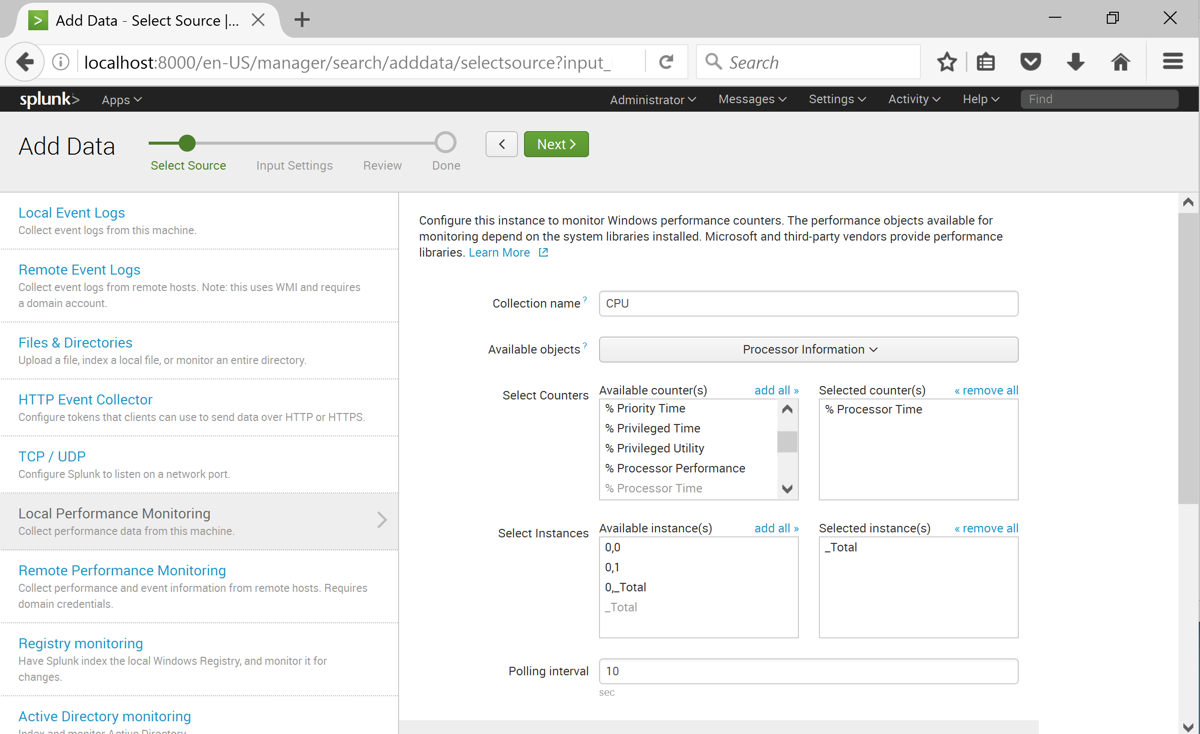
Task: Go to the browser home icon
Action: (x=1121, y=62)
